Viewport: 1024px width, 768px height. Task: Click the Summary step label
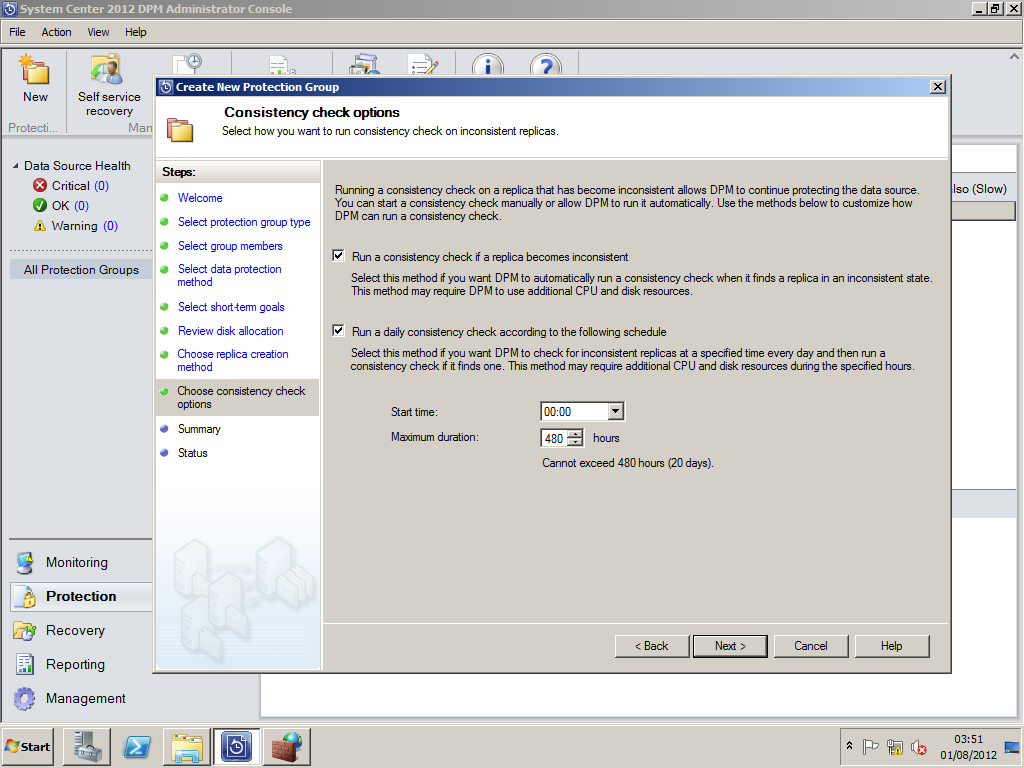[x=199, y=429]
